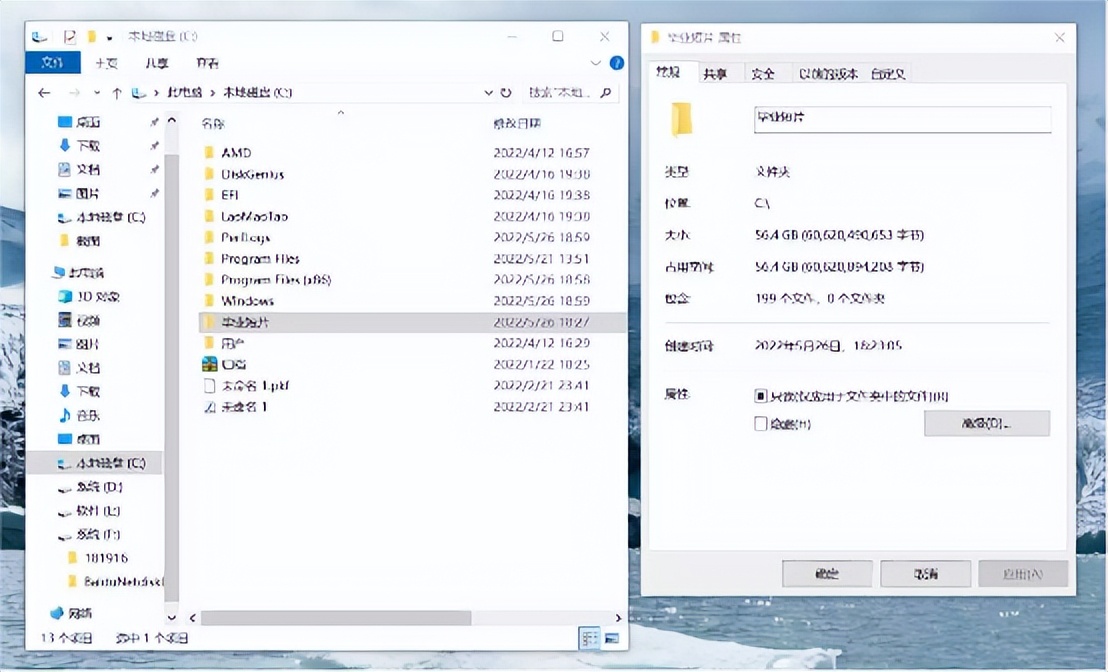Switch to details view in the status bar
The image size is (1108, 672).
click(590, 637)
